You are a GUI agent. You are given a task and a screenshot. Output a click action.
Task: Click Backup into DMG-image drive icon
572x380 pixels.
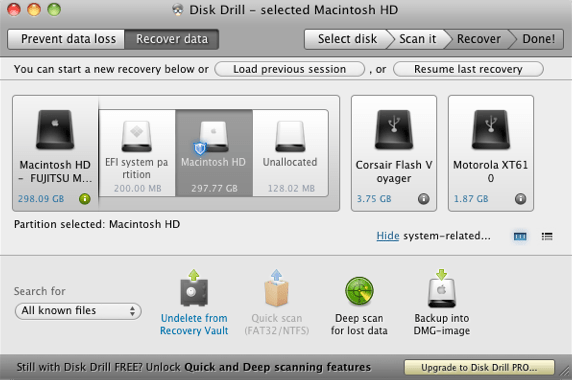(442, 288)
